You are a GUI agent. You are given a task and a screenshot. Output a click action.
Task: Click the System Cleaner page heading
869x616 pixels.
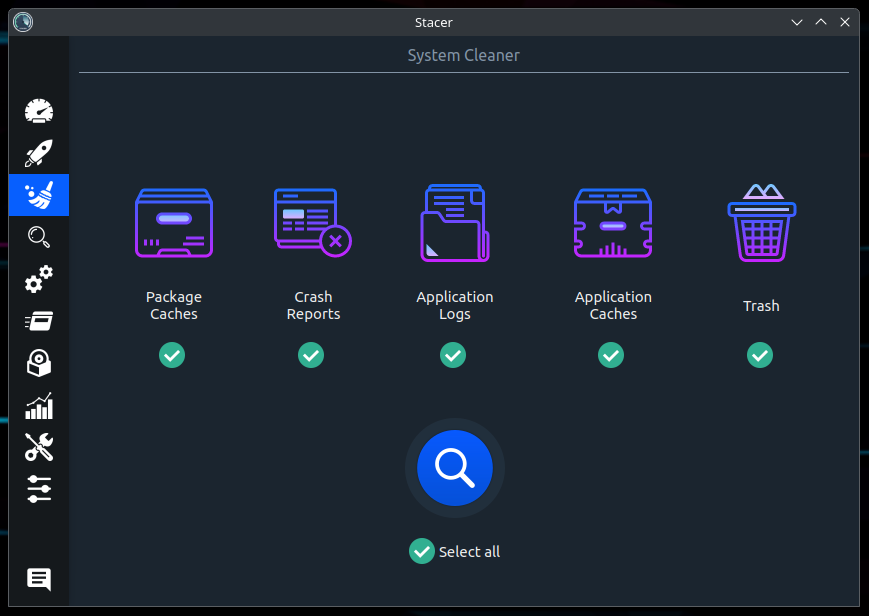click(x=464, y=55)
